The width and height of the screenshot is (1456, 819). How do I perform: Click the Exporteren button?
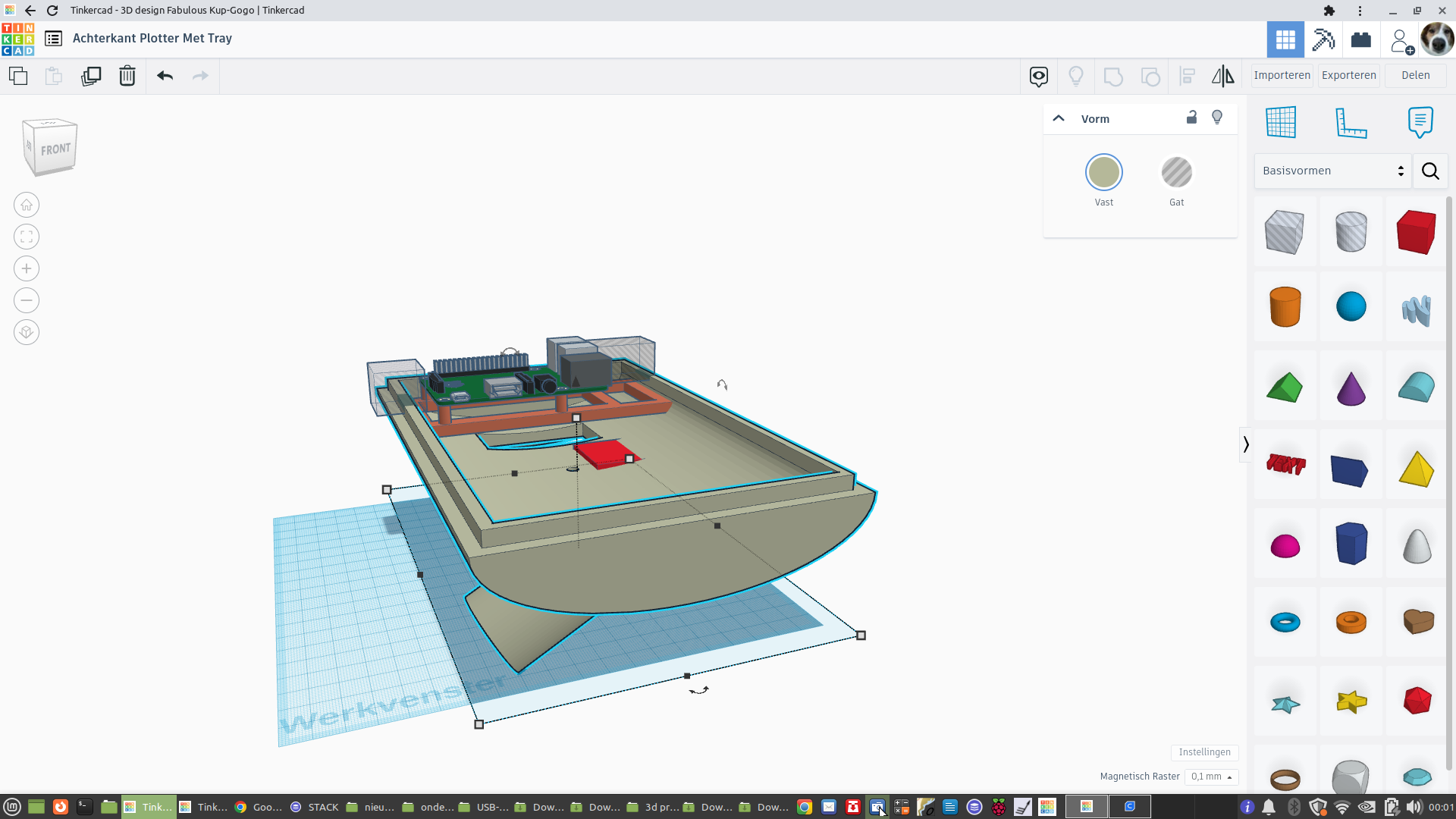(x=1348, y=75)
